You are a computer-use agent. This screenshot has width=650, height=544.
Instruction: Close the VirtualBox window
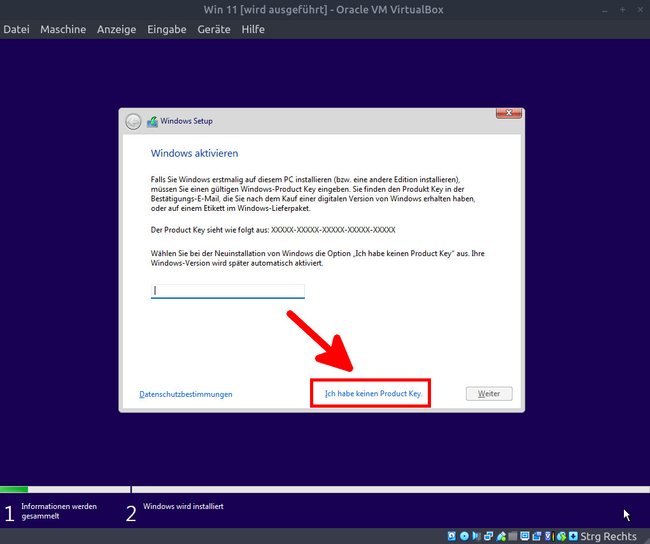(x=640, y=10)
